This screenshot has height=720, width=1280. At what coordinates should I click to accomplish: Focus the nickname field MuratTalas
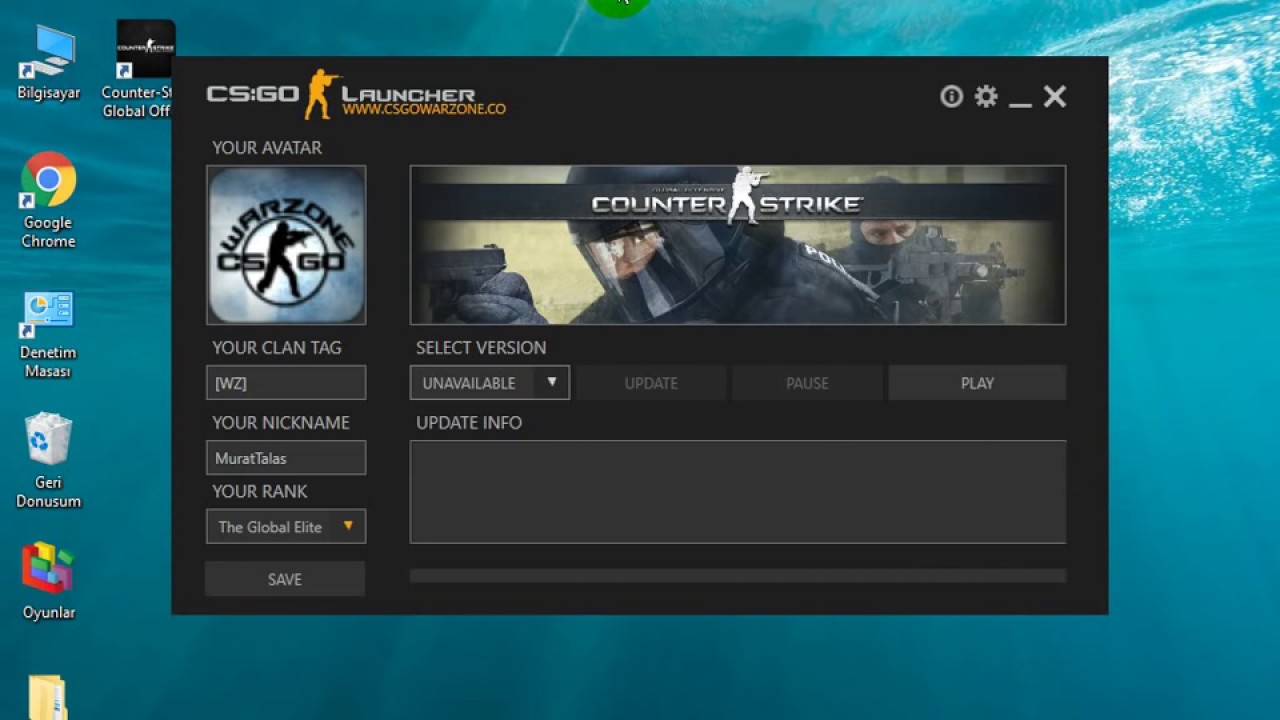(x=286, y=458)
